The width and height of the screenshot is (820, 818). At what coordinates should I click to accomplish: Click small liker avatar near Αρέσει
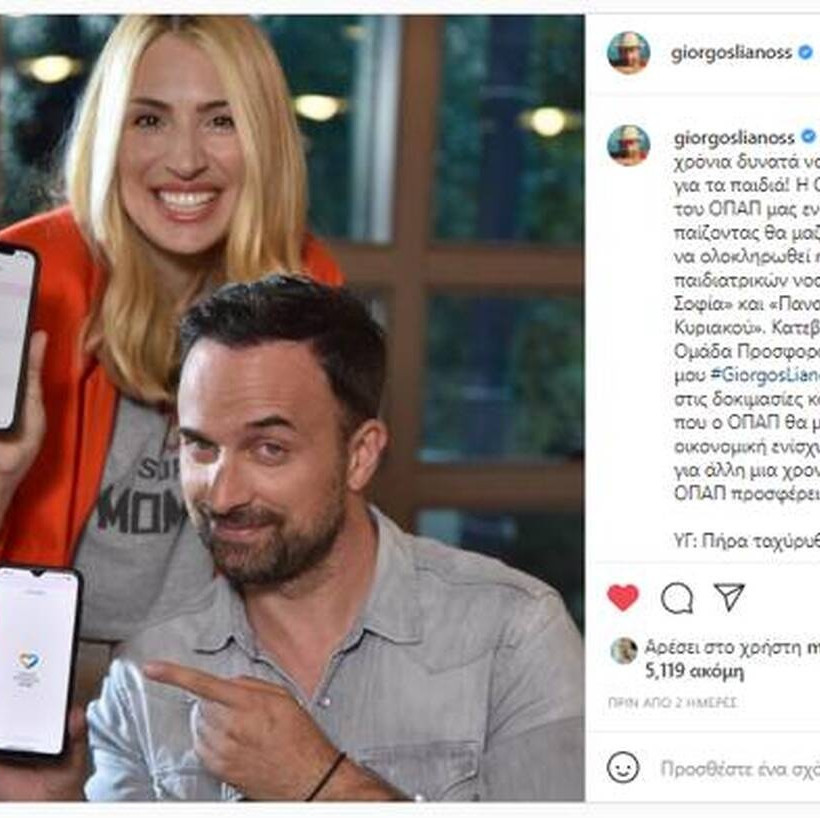(624, 651)
